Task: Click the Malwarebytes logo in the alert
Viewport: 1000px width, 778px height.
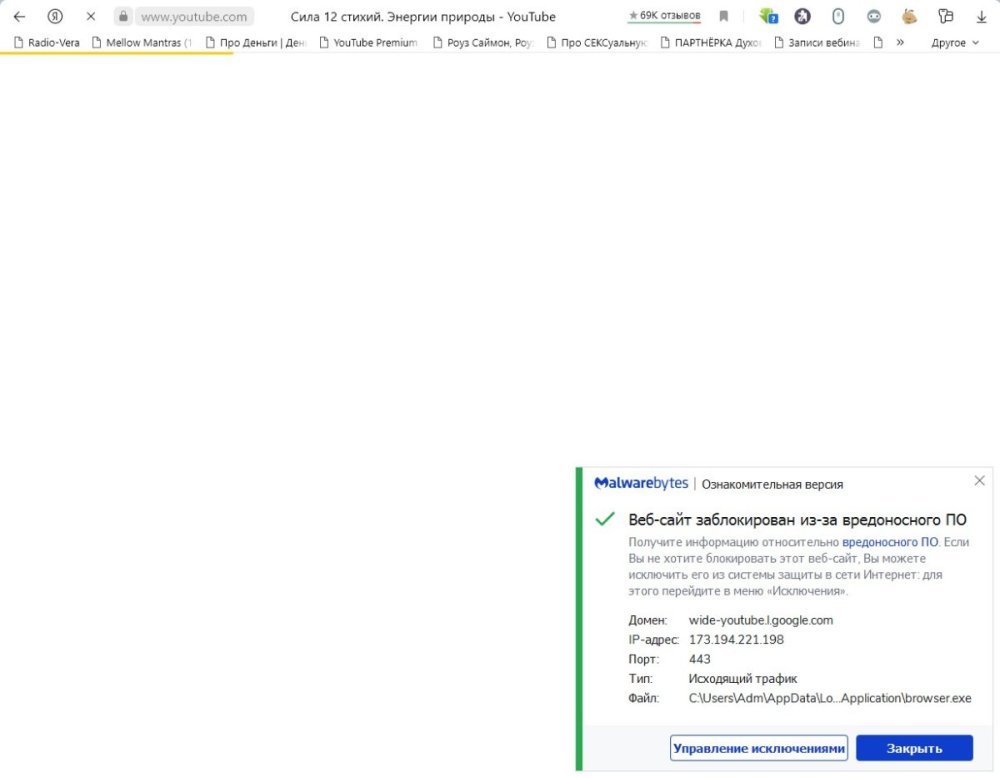Action: (x=641, y=482)
